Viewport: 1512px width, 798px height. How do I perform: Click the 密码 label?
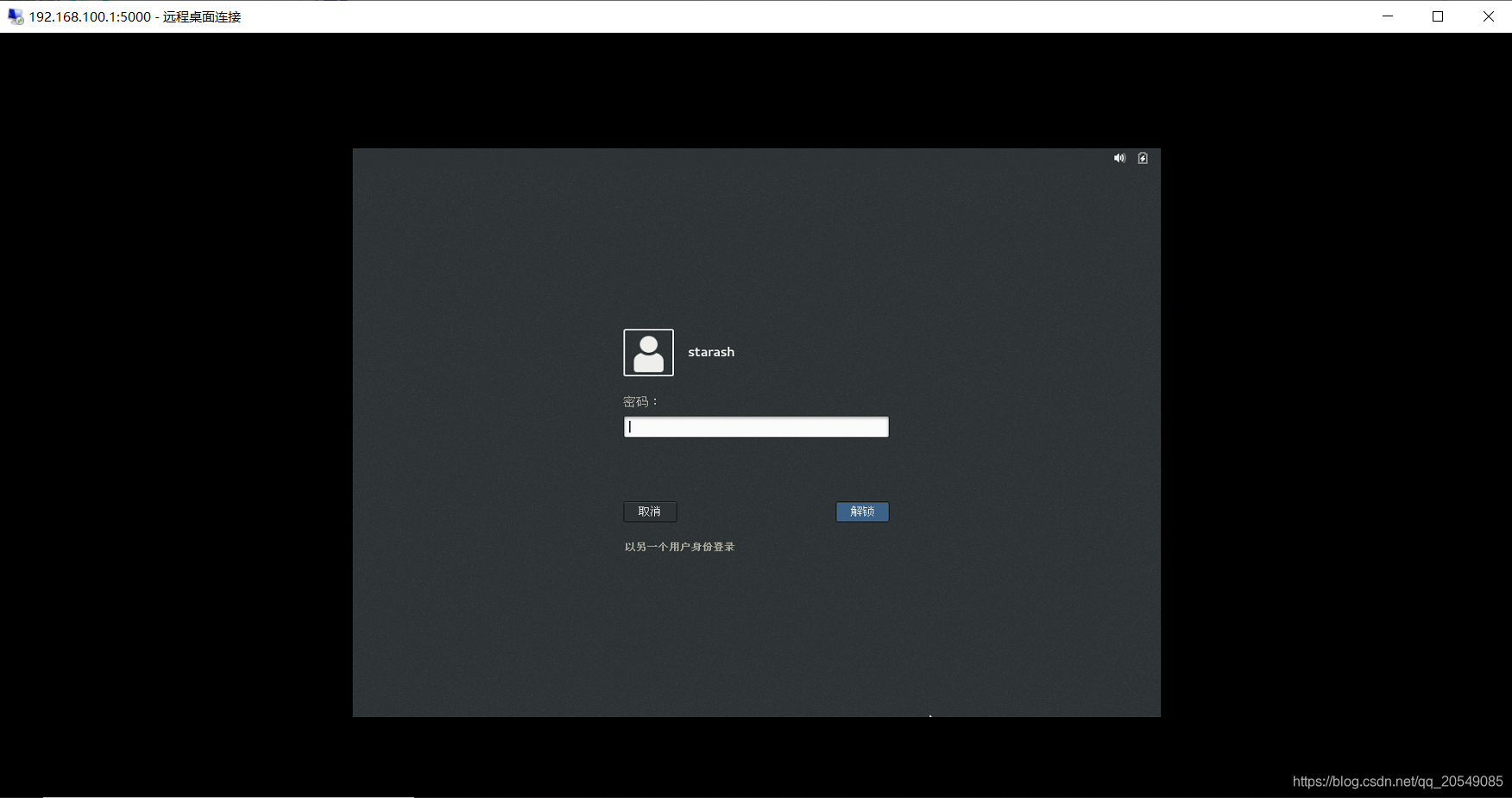[x=640, y=402]
